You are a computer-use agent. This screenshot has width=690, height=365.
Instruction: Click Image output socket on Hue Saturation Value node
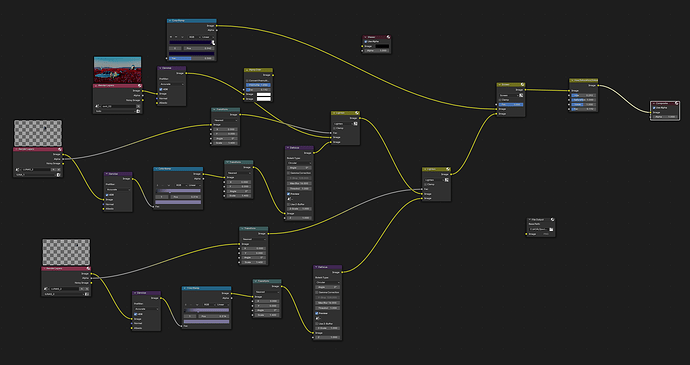coord(598,85)
